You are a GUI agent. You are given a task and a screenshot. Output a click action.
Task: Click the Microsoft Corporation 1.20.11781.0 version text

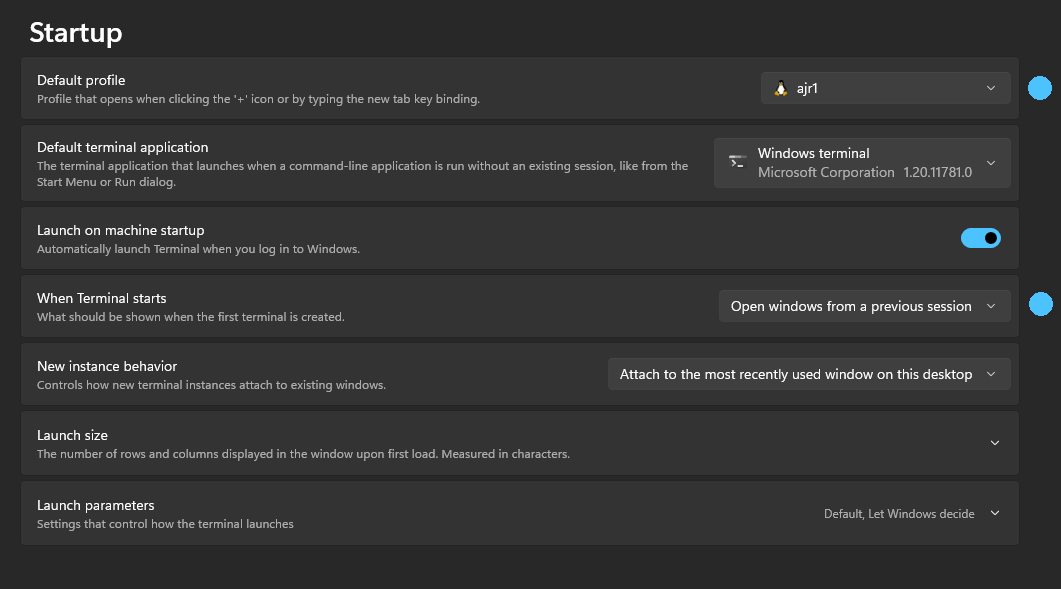(x=864, y=172)
